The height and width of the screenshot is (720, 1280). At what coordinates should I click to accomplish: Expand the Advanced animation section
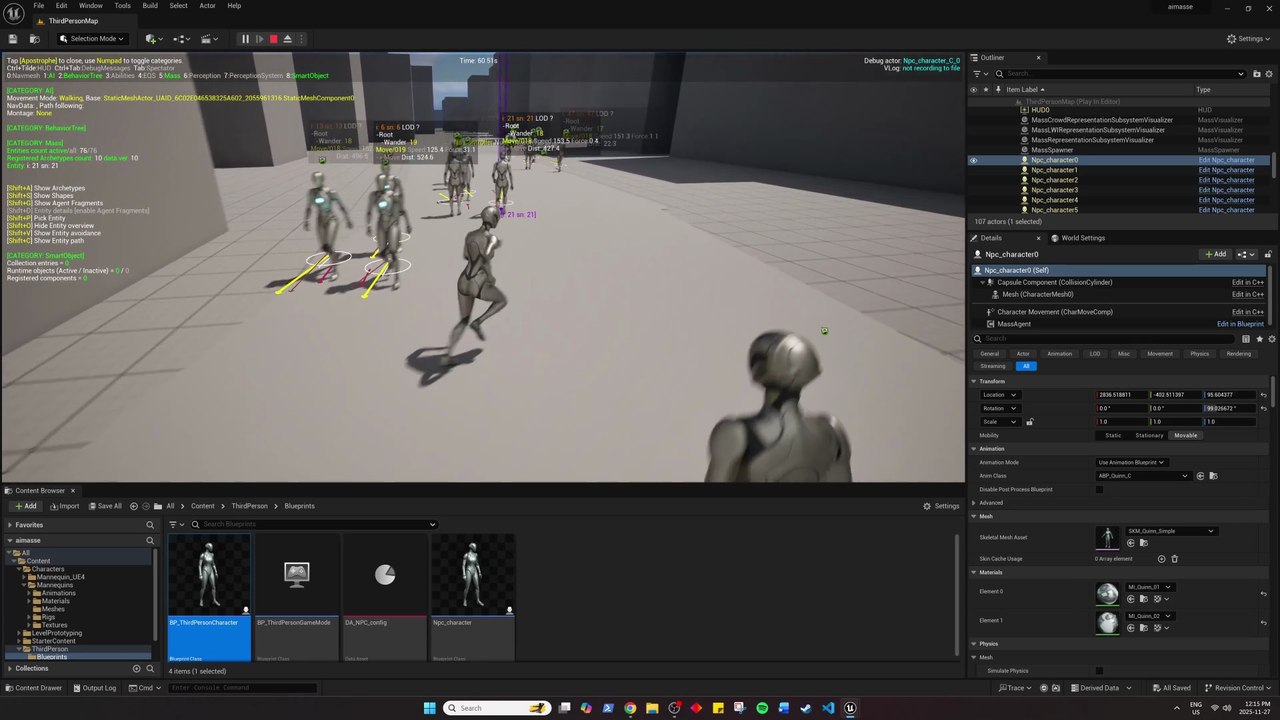(x=974, y=503)
